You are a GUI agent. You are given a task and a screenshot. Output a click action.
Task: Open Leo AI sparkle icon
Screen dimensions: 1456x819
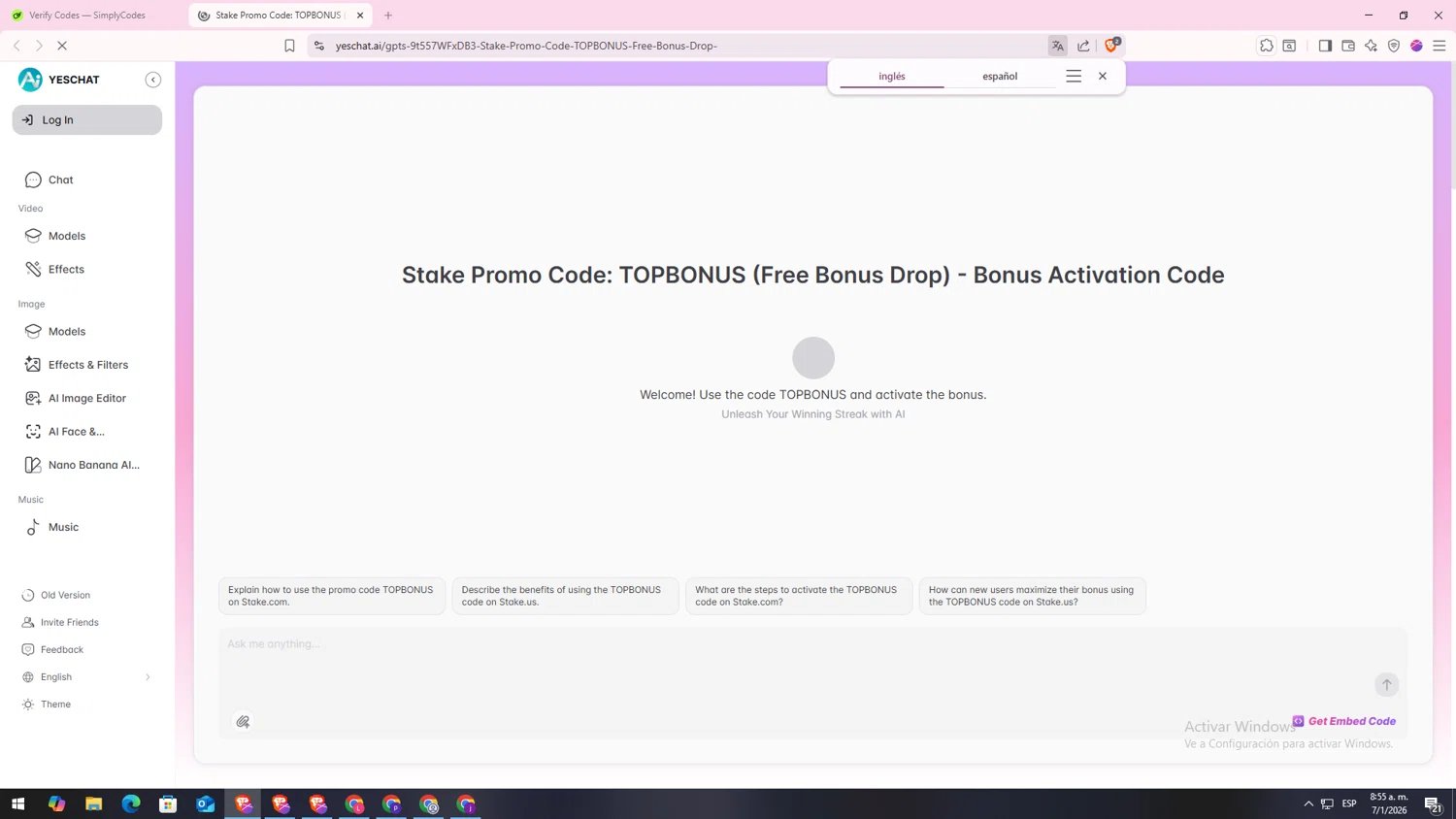pyautogui.click(x=1371, y=46)
